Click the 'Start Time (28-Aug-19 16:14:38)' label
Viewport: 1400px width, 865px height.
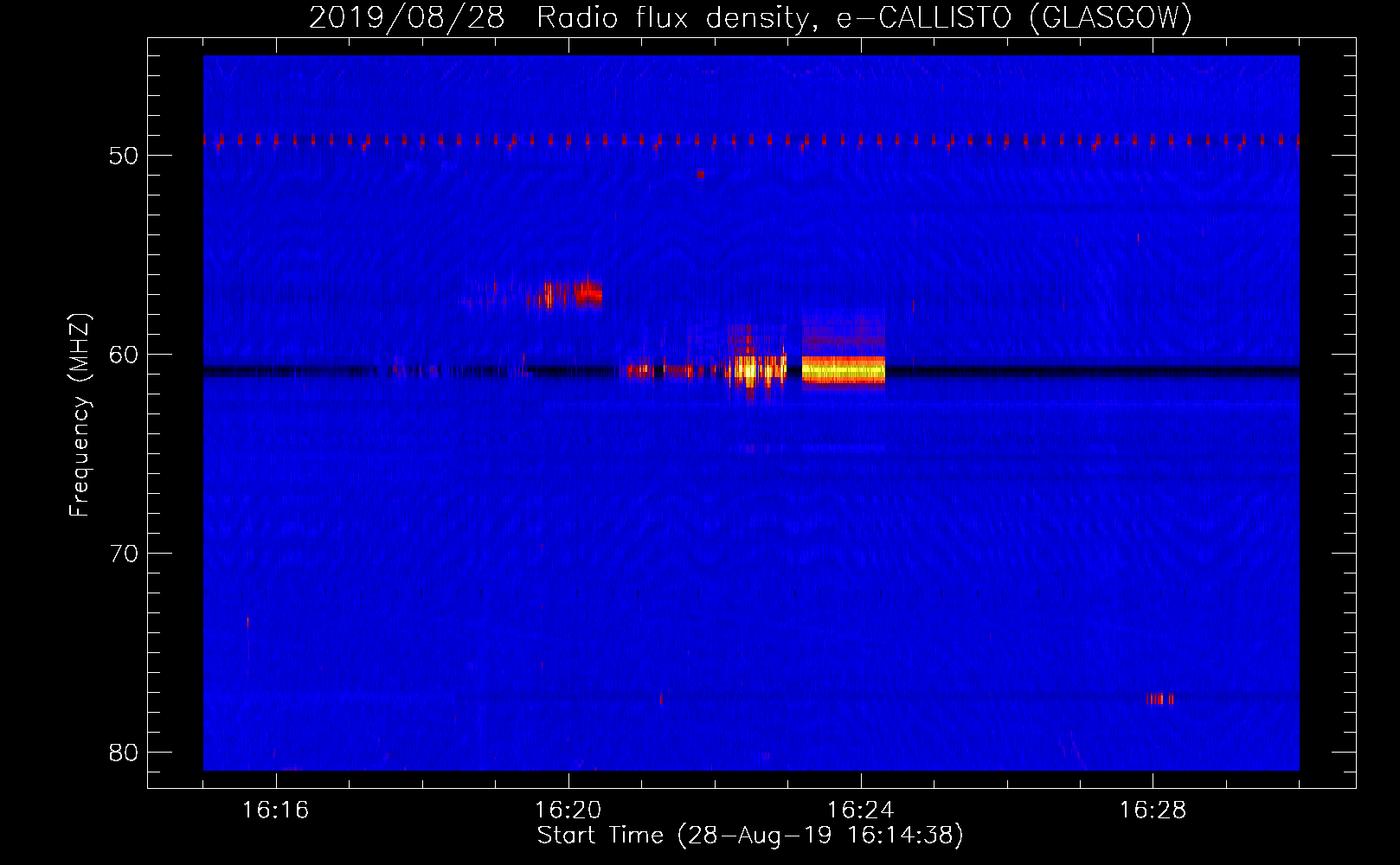pyautogui.click(x=750, y=836)
